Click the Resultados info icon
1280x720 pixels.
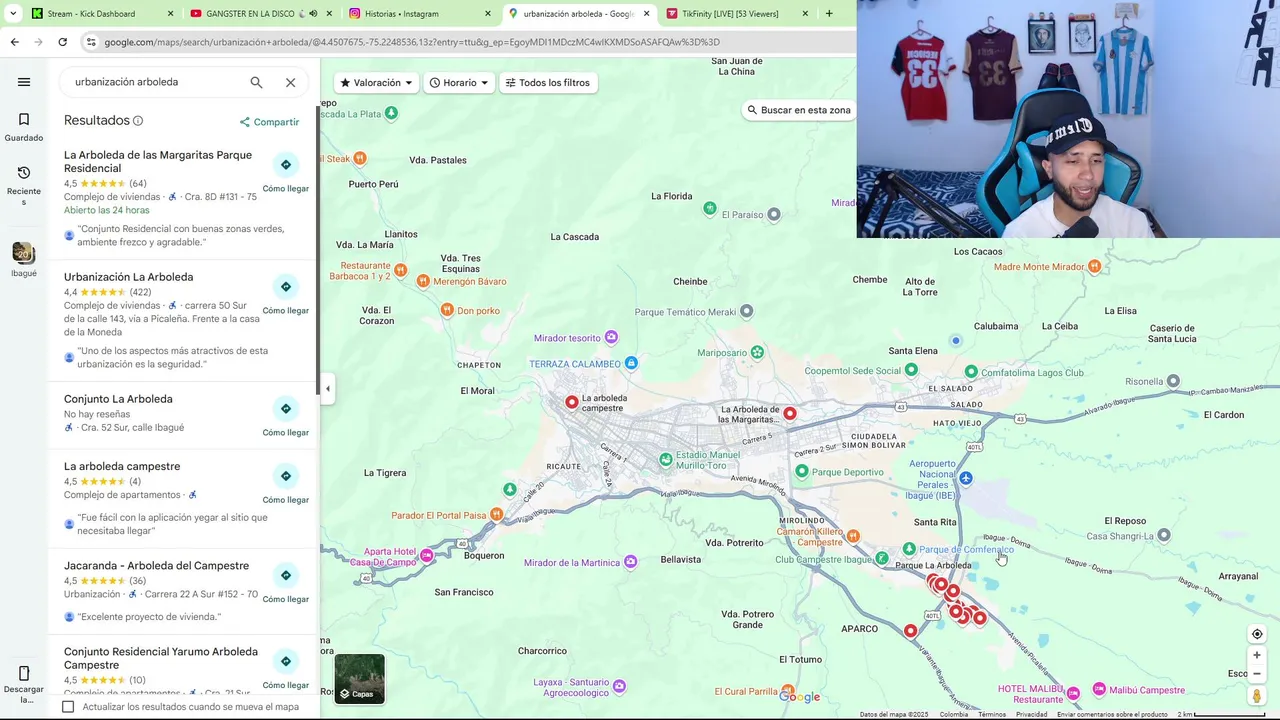pos(138,121)
